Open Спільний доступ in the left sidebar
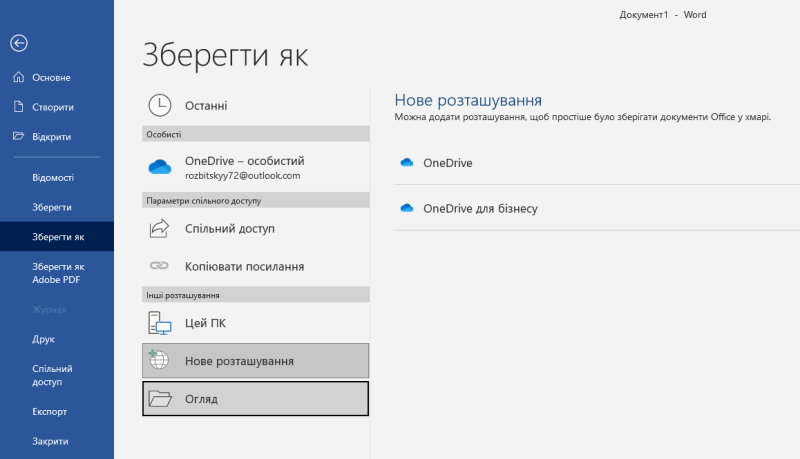The width and height of the screenshot is (800, 459). [52, 375]
